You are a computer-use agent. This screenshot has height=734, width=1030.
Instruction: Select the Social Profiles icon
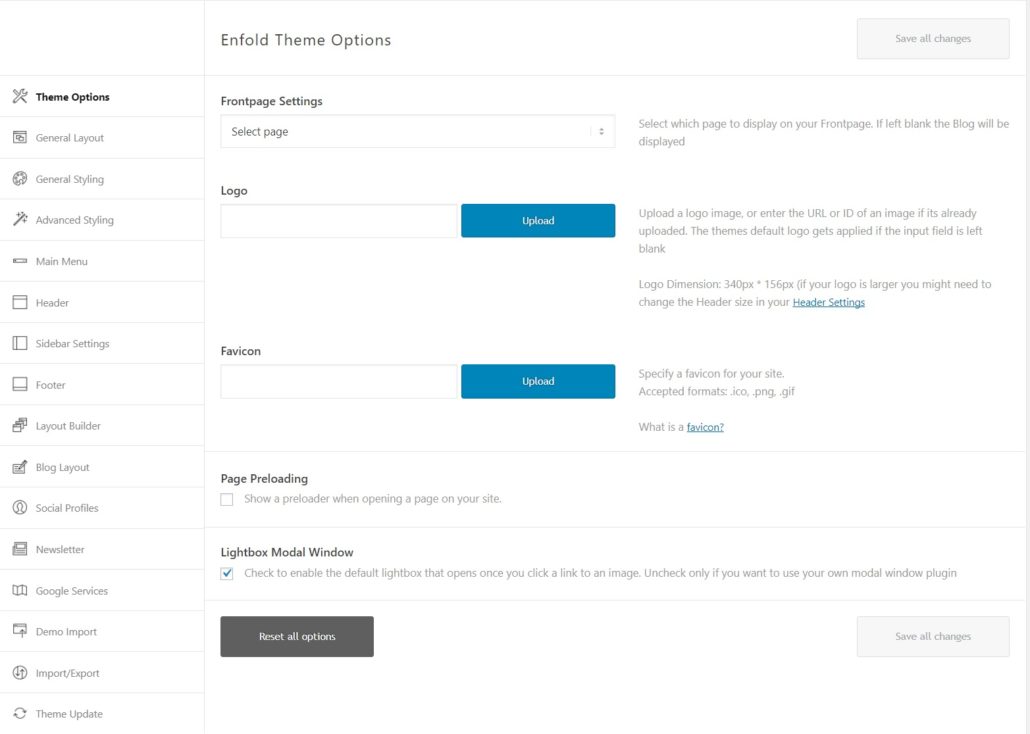(20, 507)
